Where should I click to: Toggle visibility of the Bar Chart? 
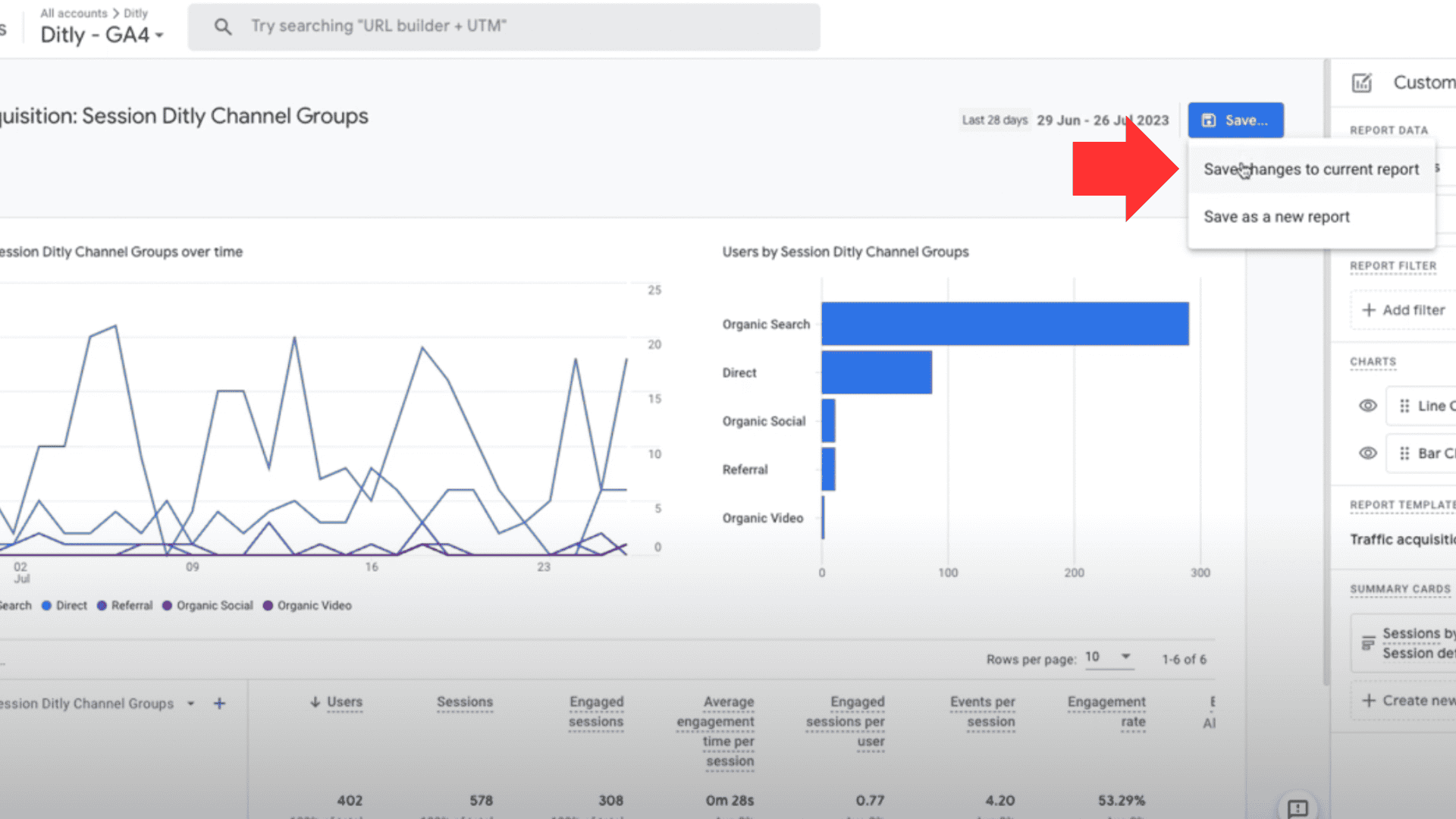coord(1367,453)
